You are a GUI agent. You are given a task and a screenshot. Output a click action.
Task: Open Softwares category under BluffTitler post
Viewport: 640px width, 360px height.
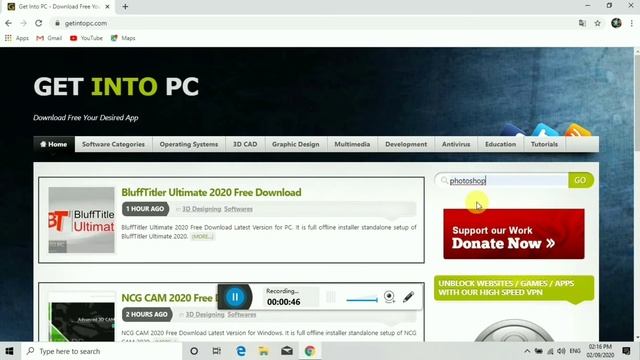(238, 209)
